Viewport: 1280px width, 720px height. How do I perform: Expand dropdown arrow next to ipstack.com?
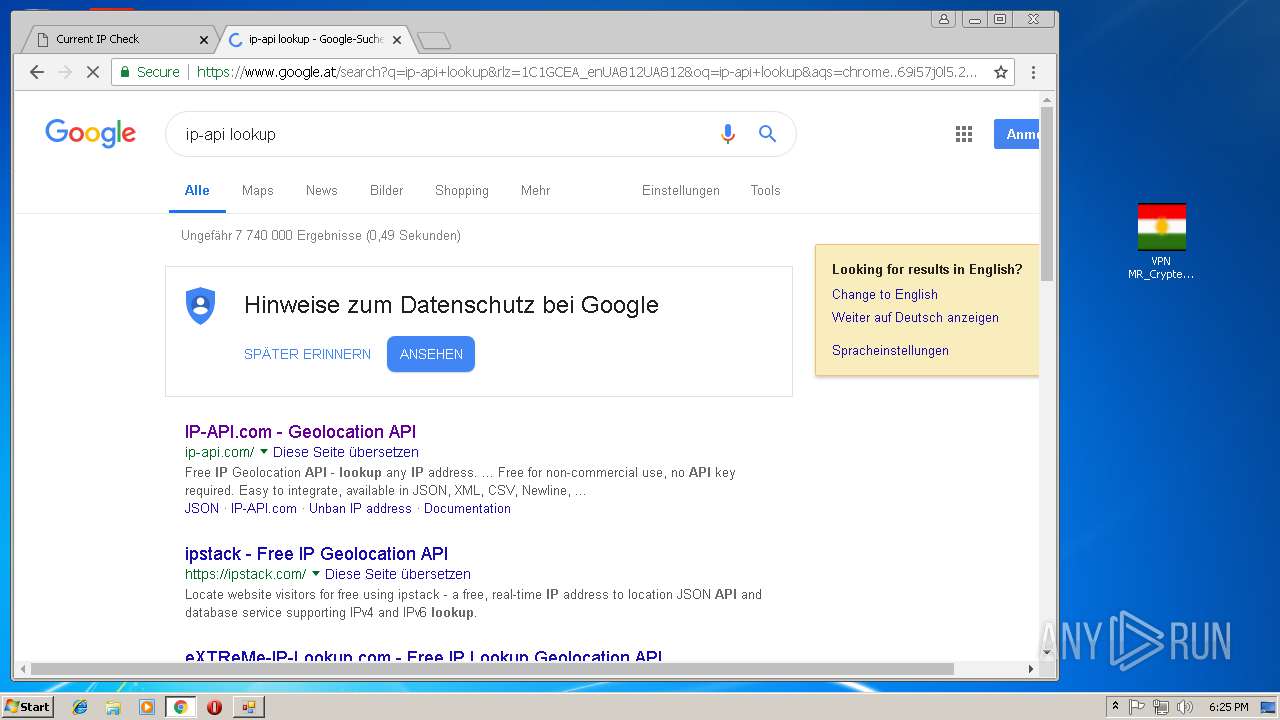pos(315,574)
